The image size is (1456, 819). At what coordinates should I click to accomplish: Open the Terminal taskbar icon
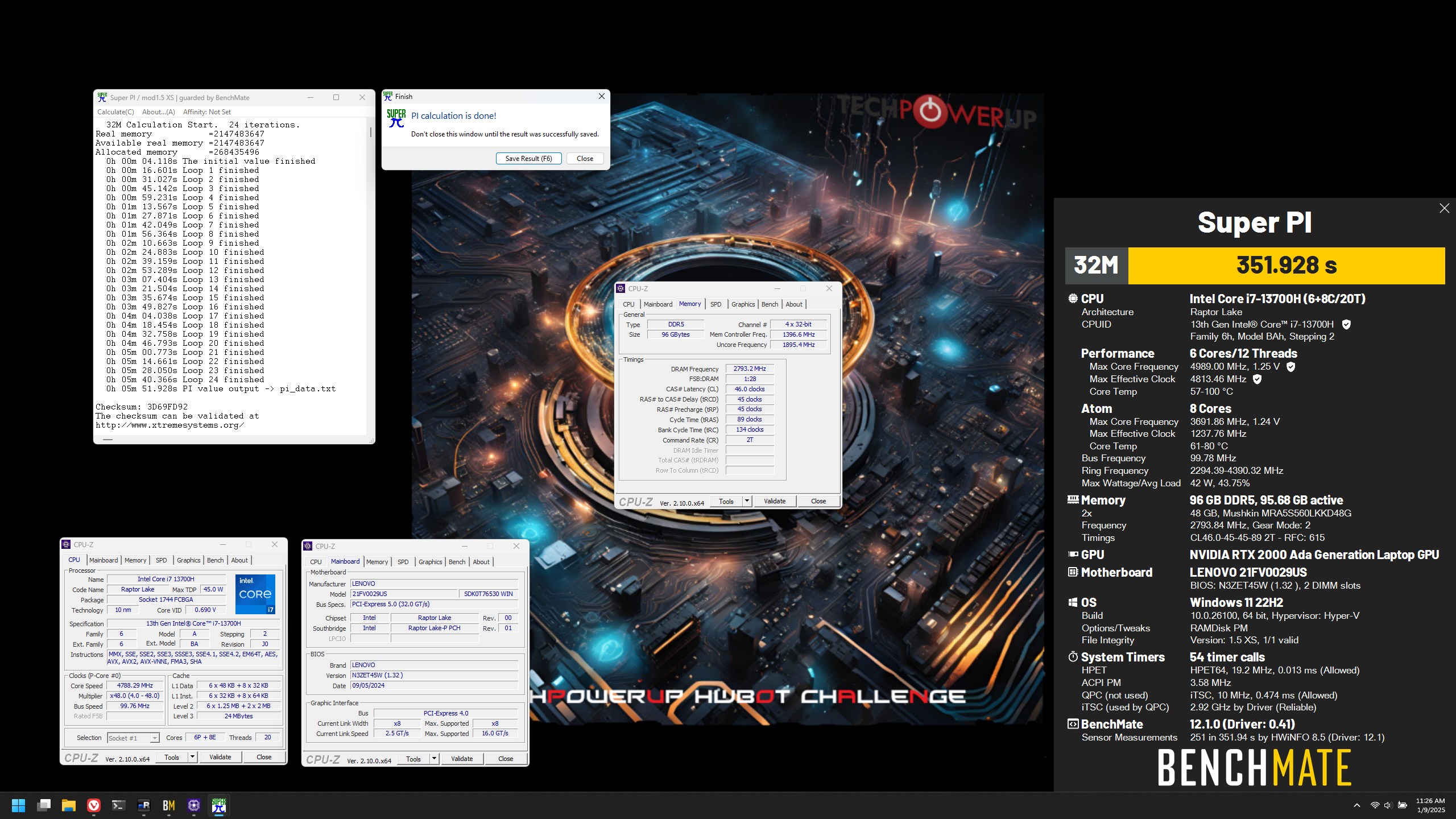tap(118, 805)
